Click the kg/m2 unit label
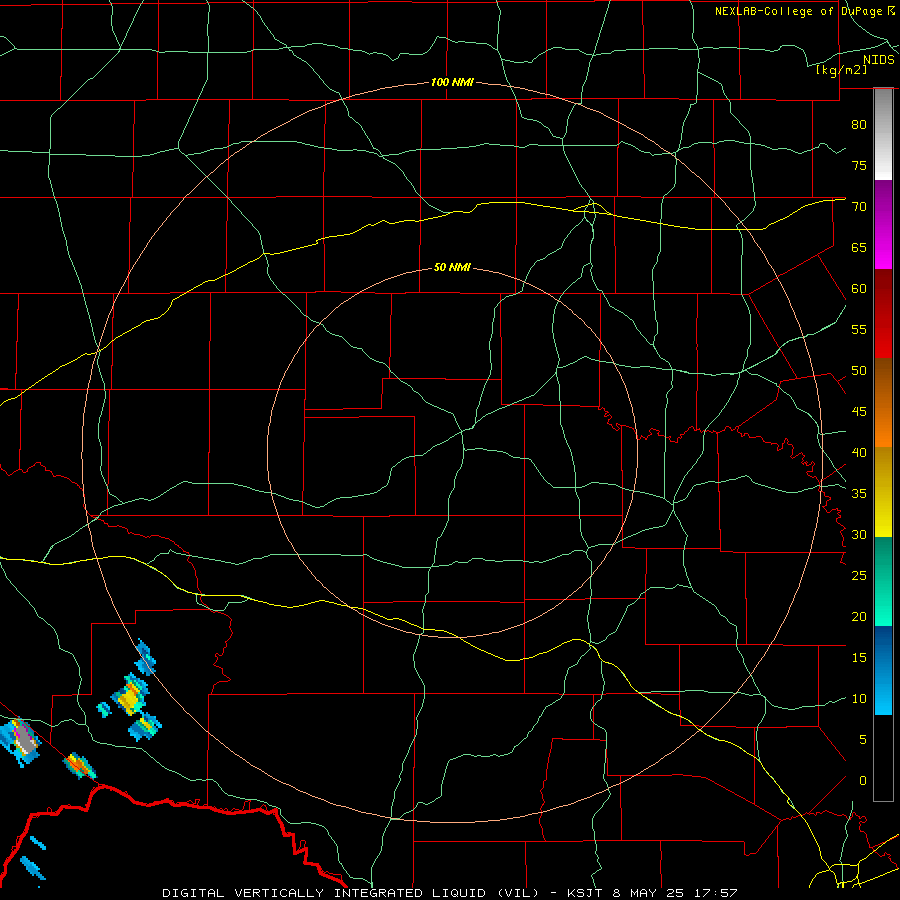The width and height of the screenshot is (900, 900). 841,70
